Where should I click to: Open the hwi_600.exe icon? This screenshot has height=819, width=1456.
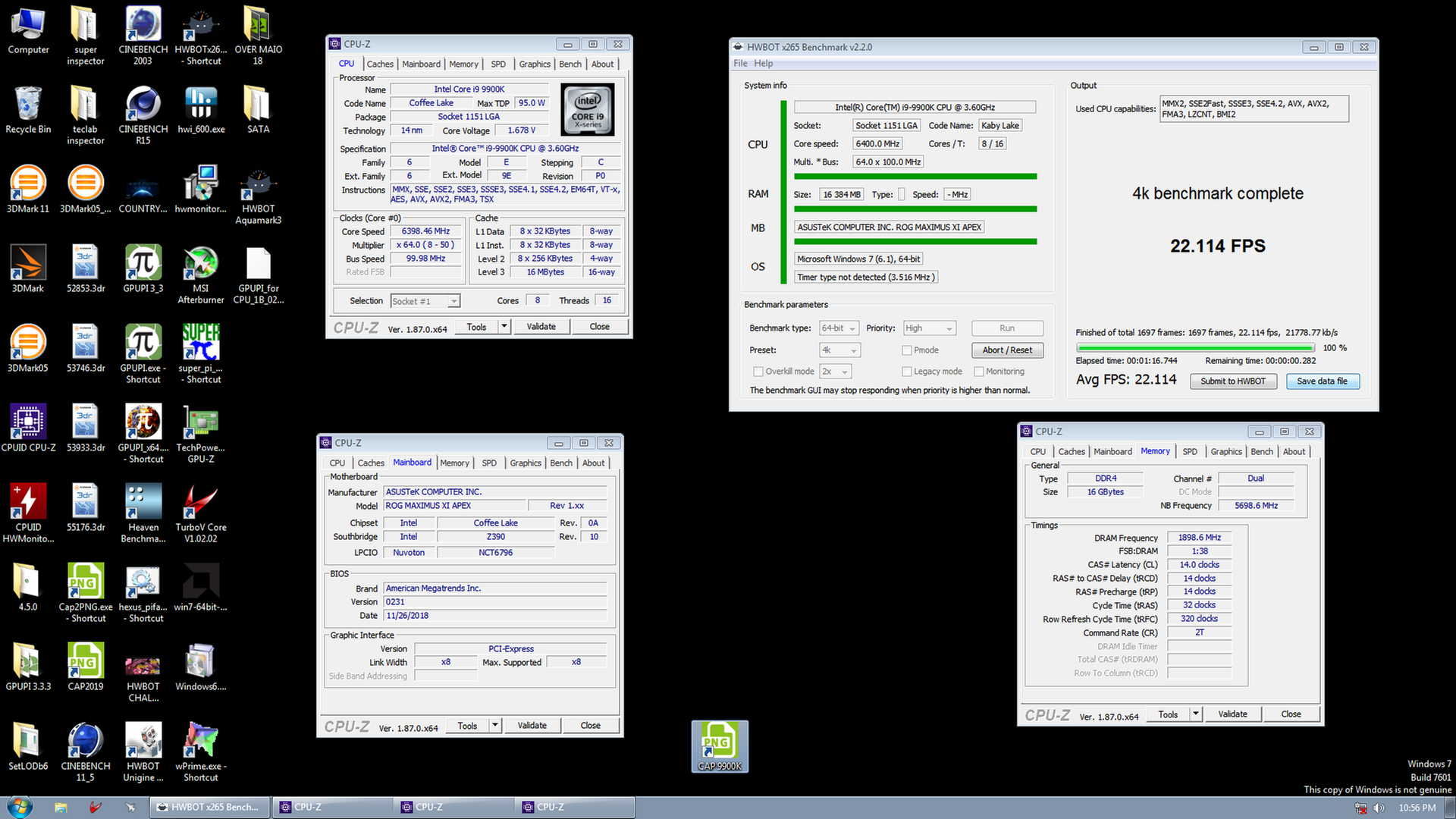tap(200, 110)
